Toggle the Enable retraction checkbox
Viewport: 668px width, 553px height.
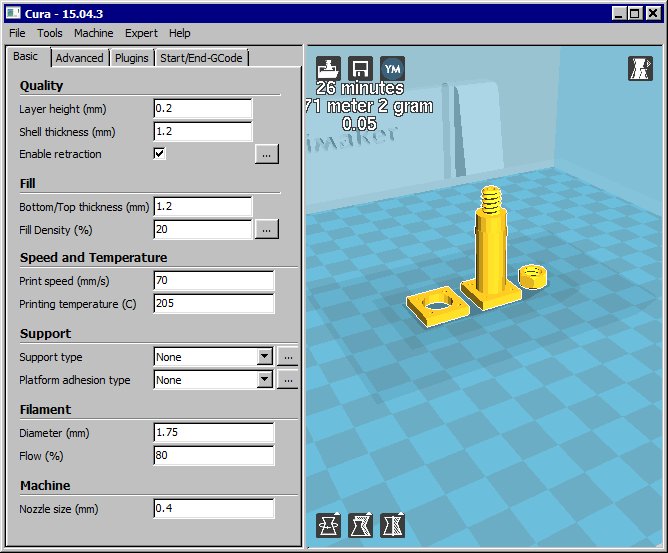coord(159,153)
